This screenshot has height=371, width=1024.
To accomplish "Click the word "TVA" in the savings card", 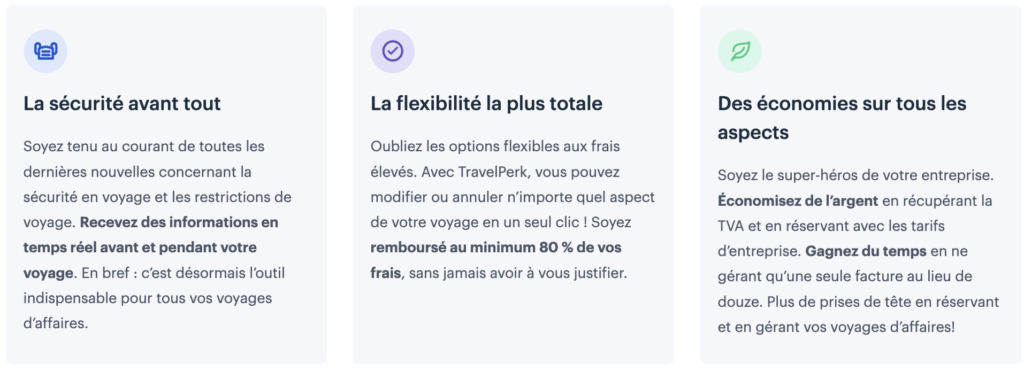I will pyautogui.click(x=731, y=226).
